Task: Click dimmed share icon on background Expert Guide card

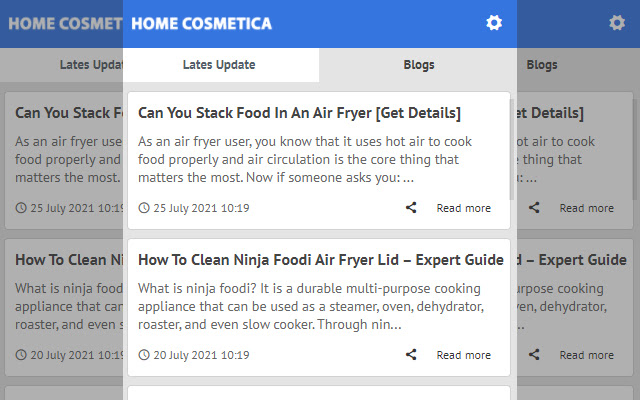Action: click(x=534, y=354)
